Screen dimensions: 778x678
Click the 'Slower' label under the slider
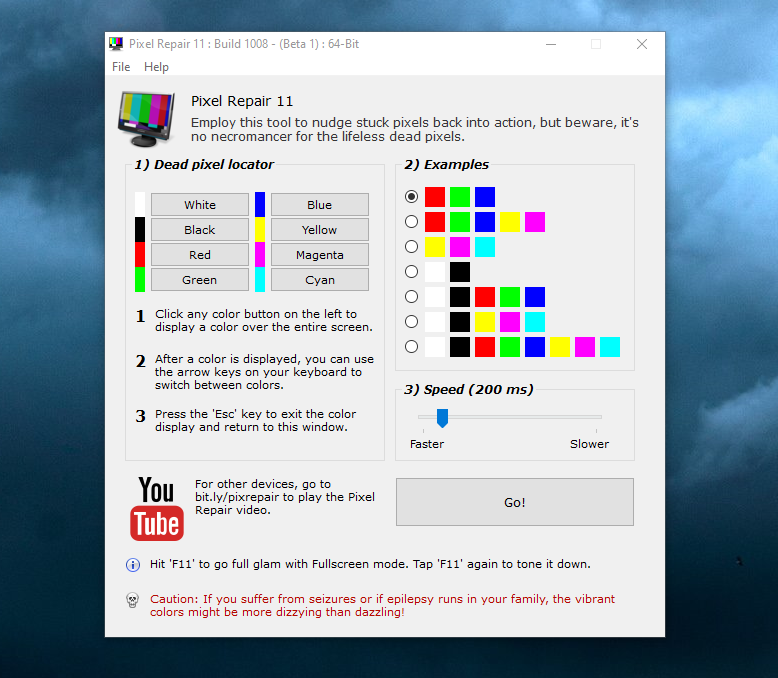pyautogui.click(x=589, y=444)
